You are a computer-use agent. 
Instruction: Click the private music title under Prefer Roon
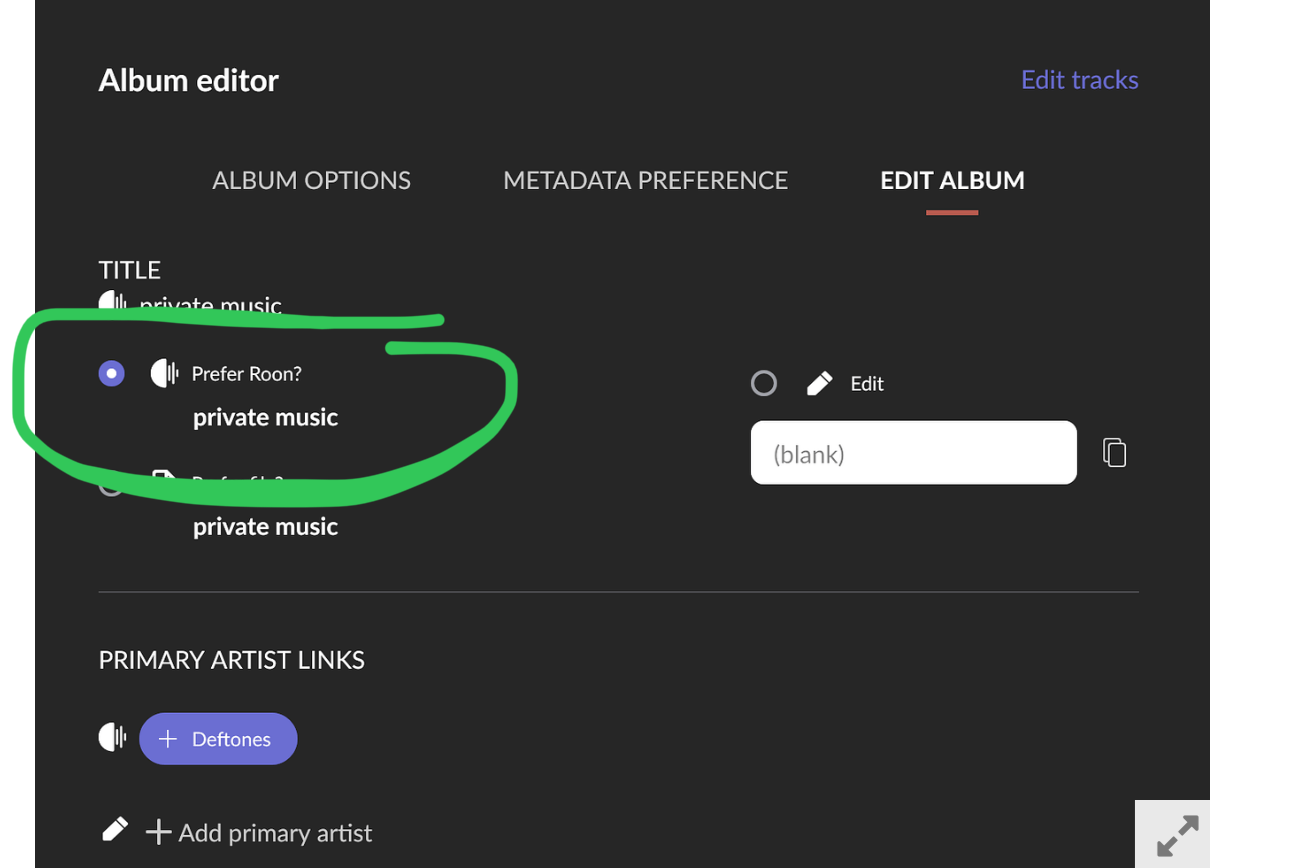coord(265,417)
